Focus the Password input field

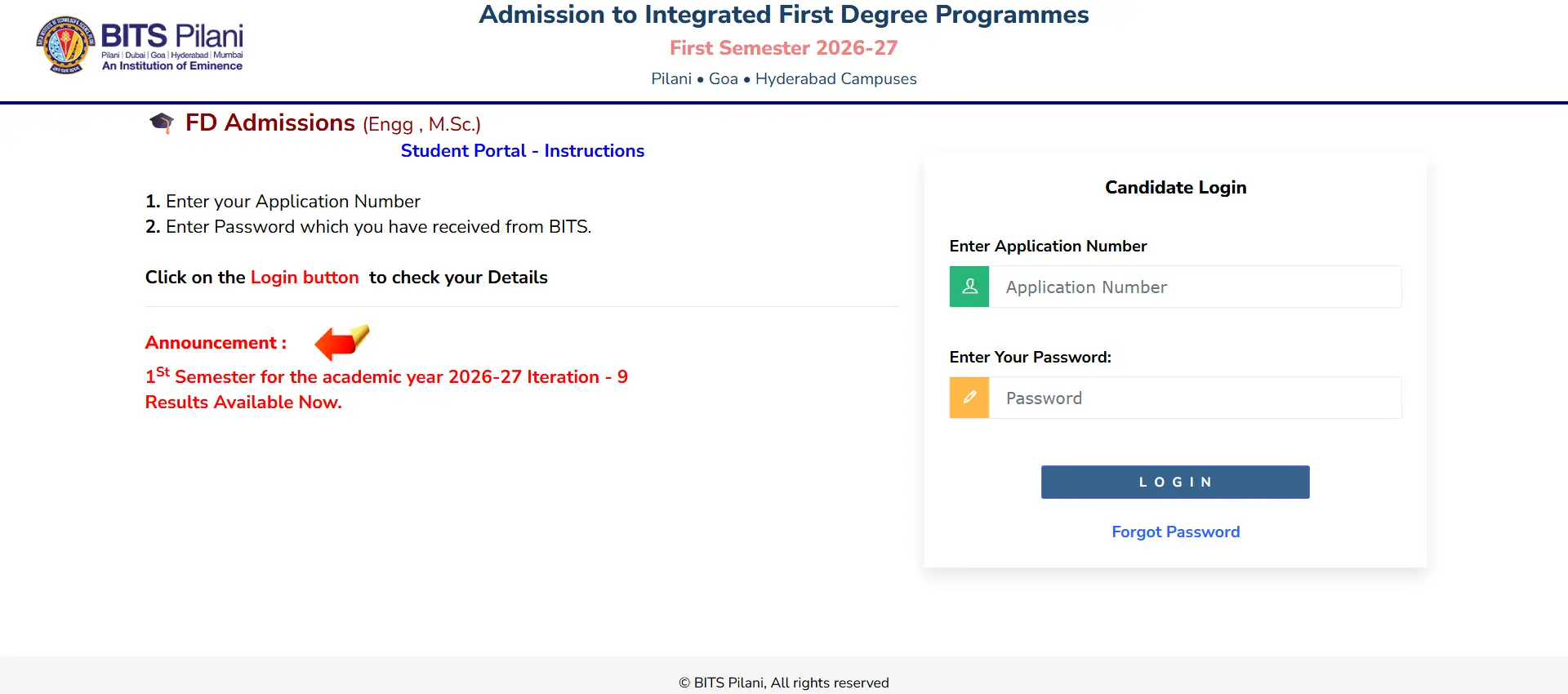point(1196,398)
